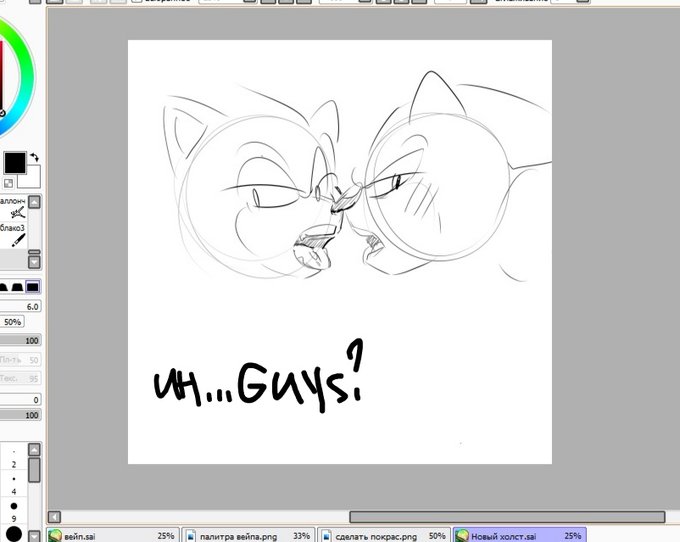Click the density slider showing 100
The height and width of the screenshot is (542, 680).
click(x=20, y=340)
